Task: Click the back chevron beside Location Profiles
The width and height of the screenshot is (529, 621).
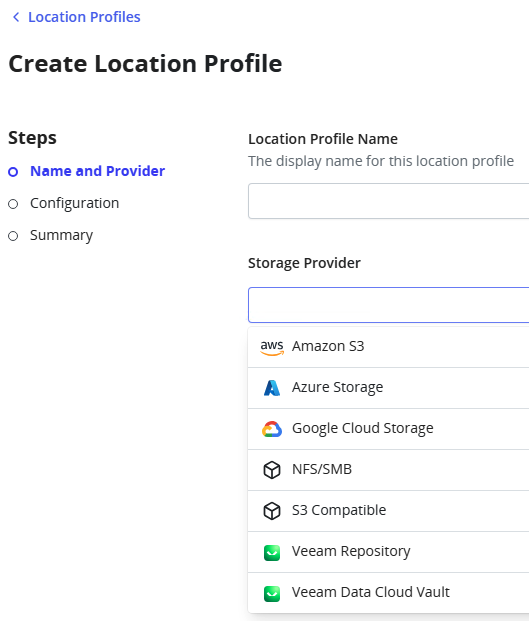Action: pyautogui.click(x=16, y=17)
